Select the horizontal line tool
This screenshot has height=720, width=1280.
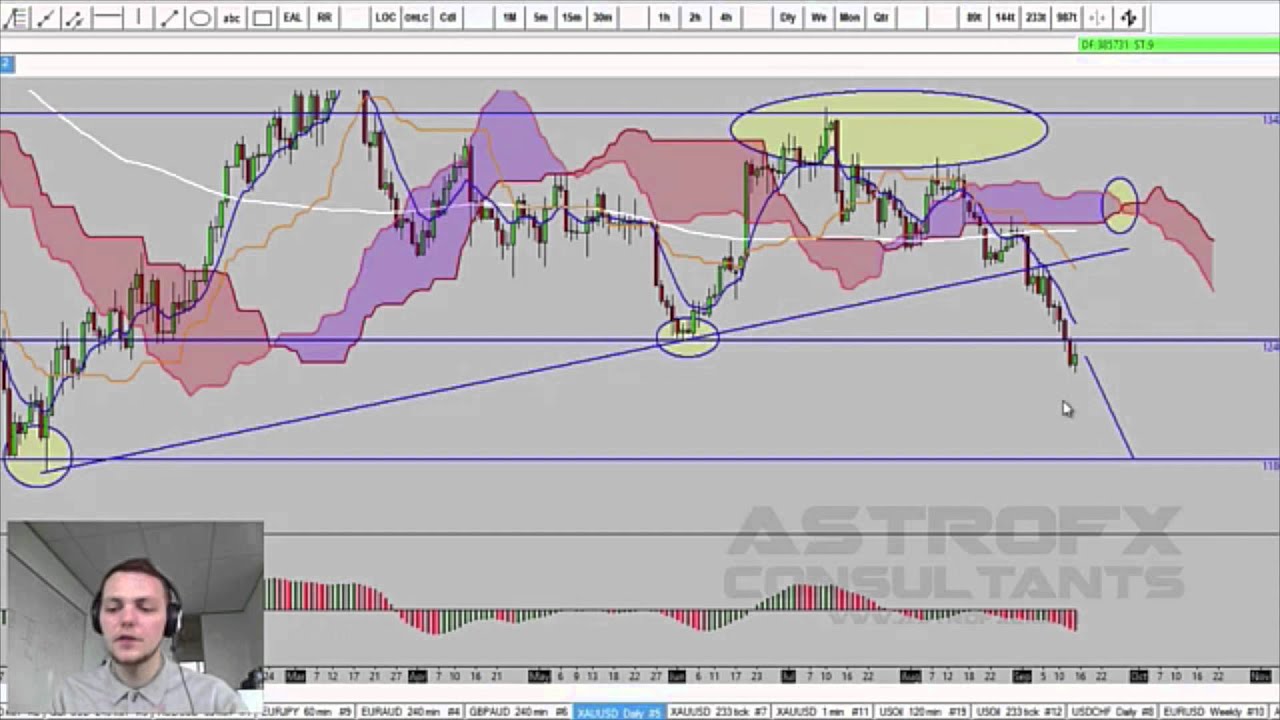pos(107,17)
